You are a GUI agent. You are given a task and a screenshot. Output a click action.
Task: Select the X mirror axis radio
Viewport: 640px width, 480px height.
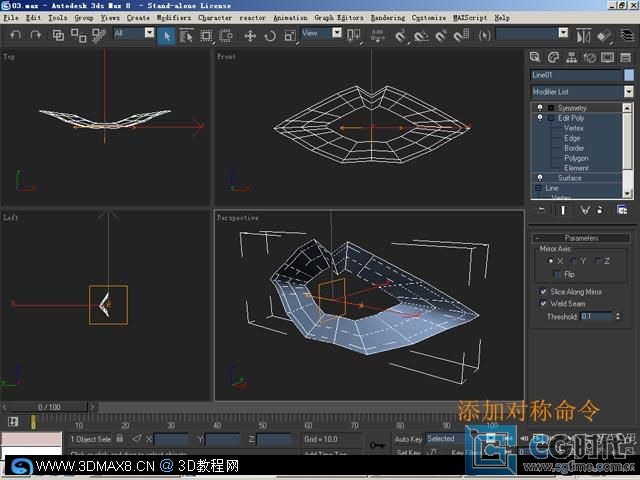coord(551,261)
